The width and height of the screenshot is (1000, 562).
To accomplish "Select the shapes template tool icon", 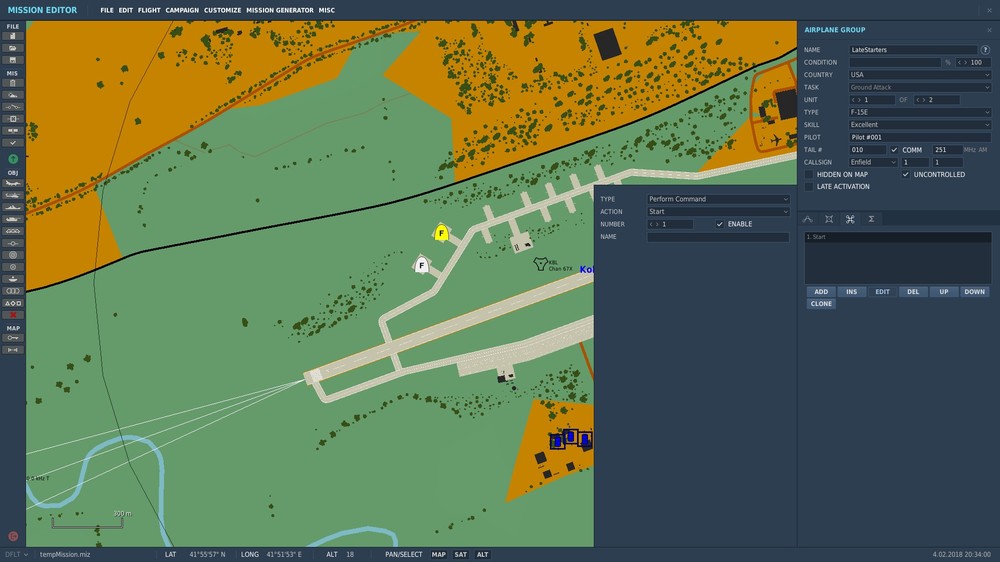I will click(x=12, y=303).
